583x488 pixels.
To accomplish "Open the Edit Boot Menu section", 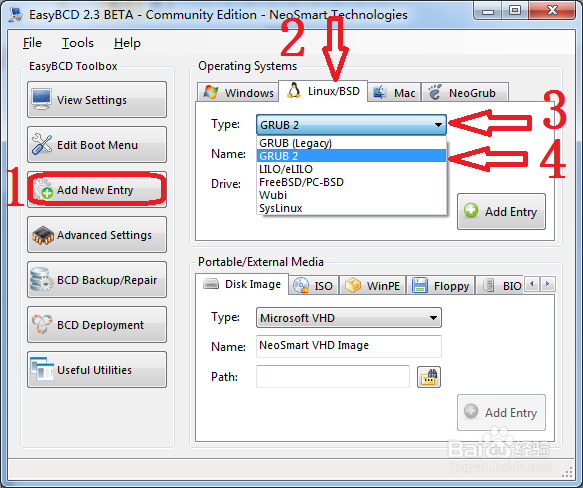I will (x=97, y=145).
